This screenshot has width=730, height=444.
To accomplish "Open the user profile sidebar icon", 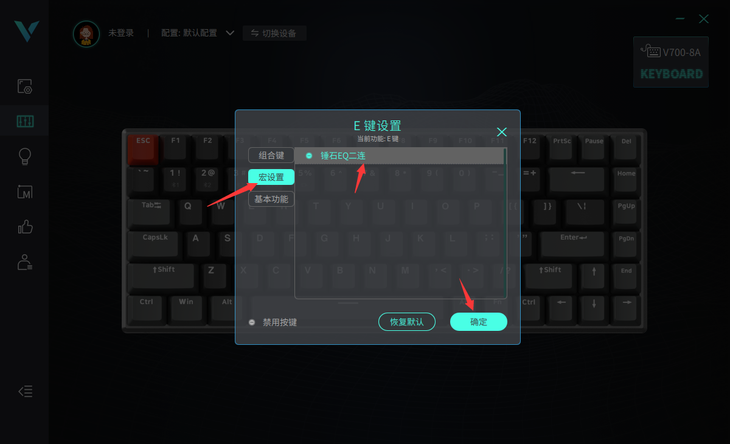I will 25,262.
